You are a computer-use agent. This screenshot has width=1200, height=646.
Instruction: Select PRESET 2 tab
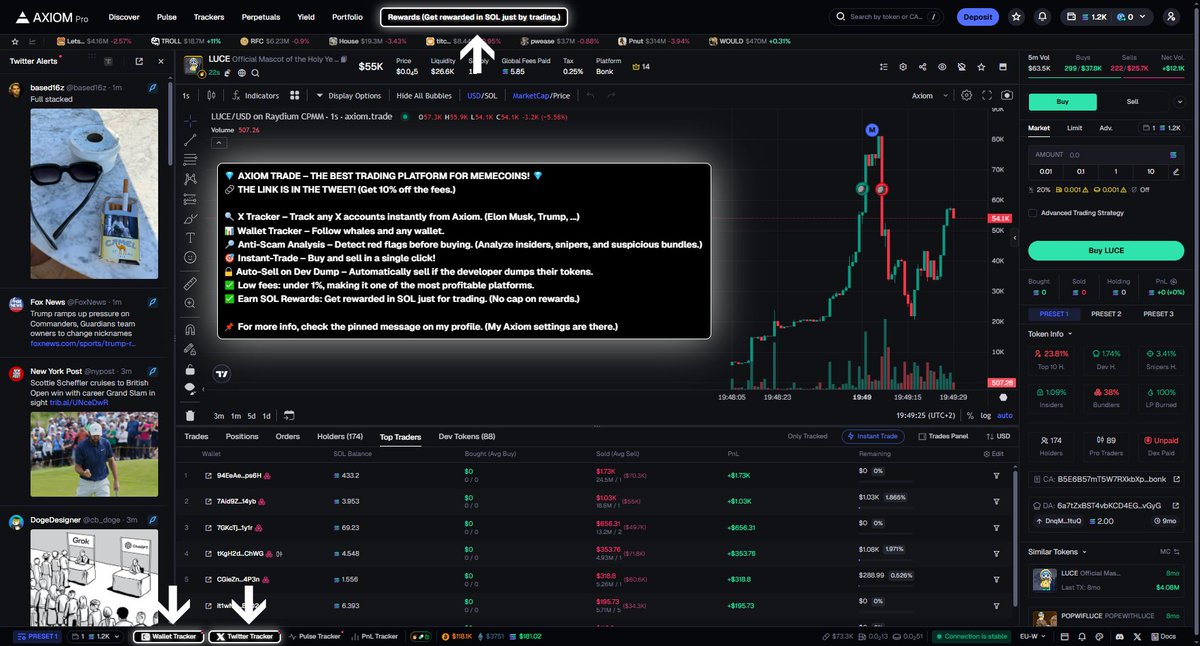(x=1106, y=314)
